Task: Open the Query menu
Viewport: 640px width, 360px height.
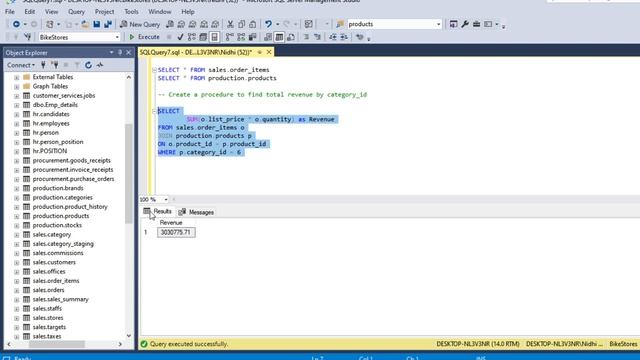Action: click(x=76, y=12)
